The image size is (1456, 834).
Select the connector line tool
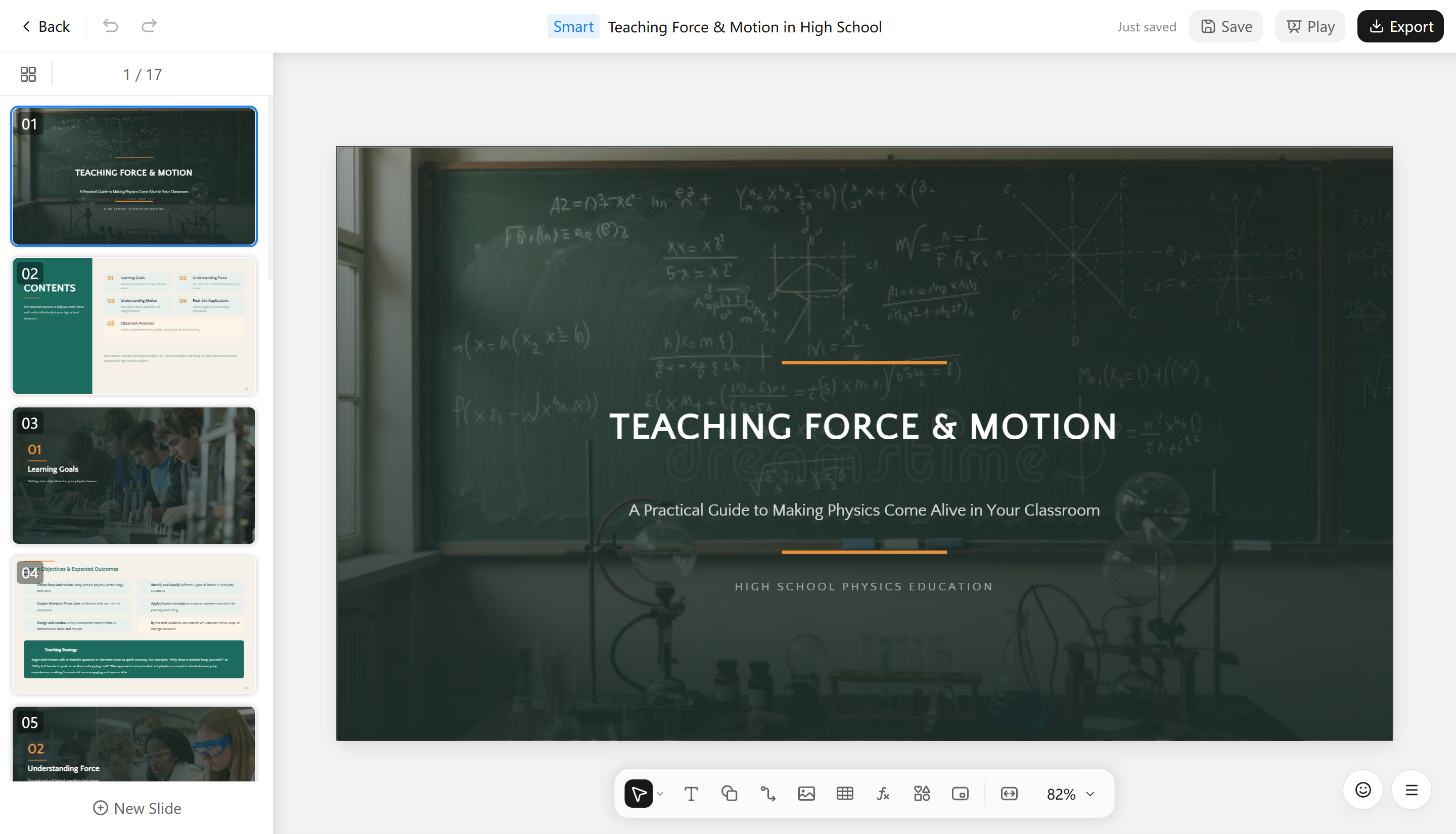[x=768, y=794]
